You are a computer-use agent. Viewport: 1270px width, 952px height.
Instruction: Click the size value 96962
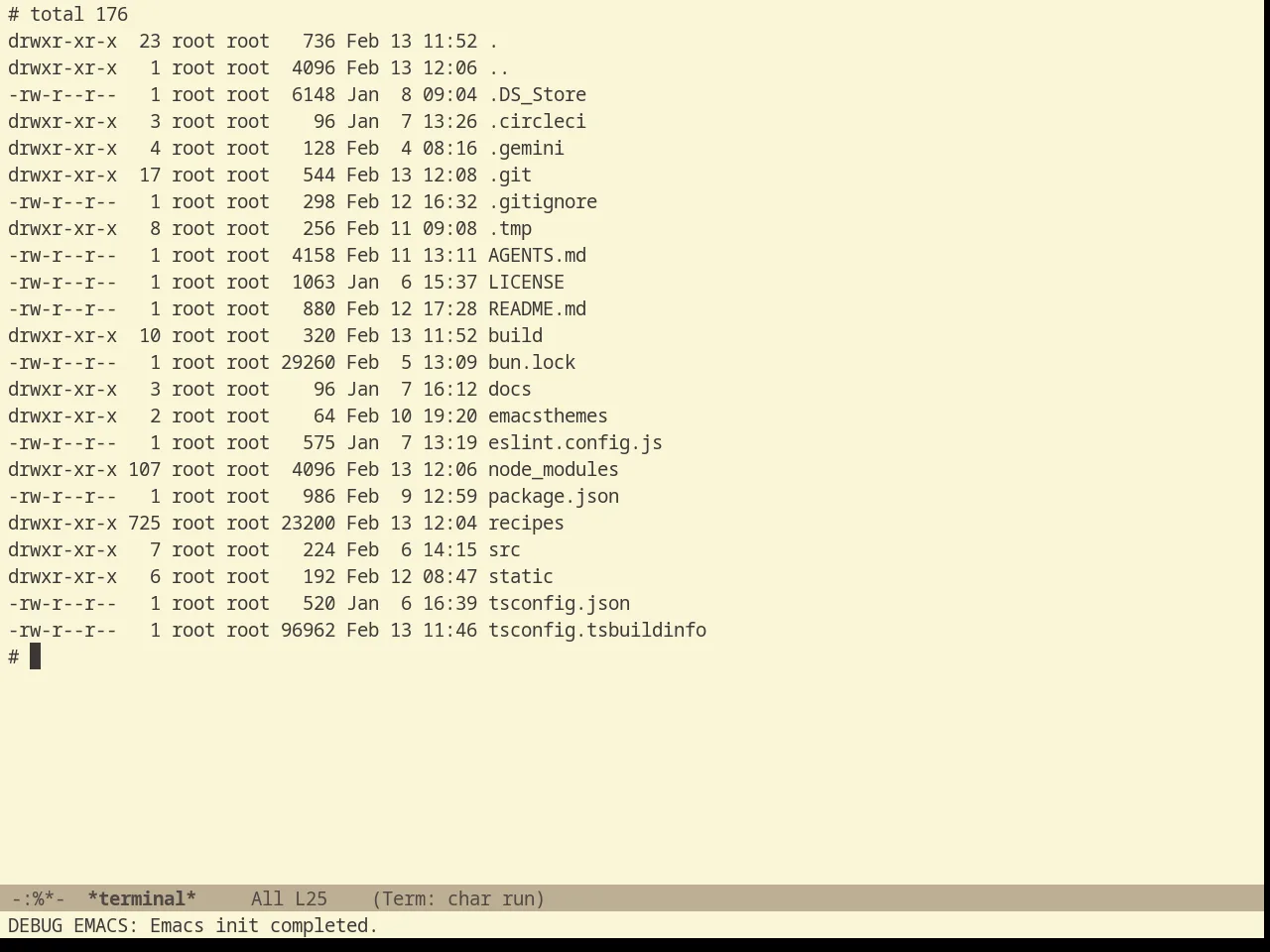(308, 631)
